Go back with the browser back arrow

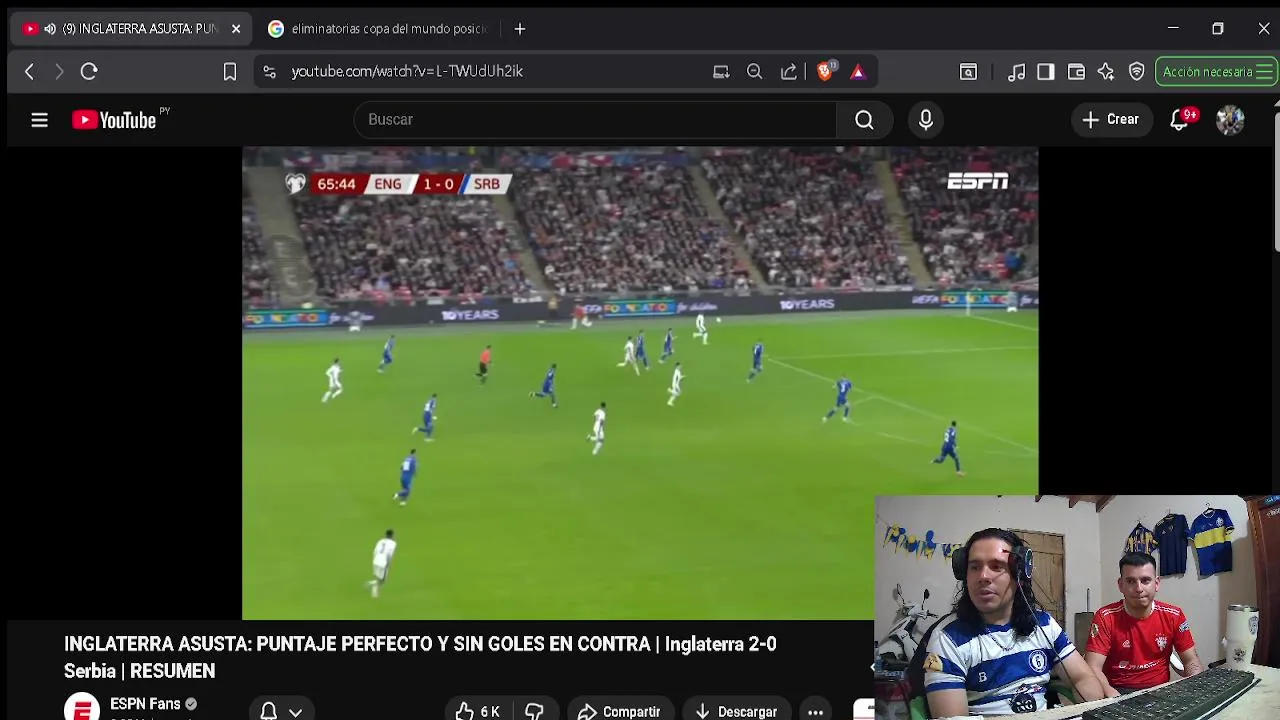29,71
